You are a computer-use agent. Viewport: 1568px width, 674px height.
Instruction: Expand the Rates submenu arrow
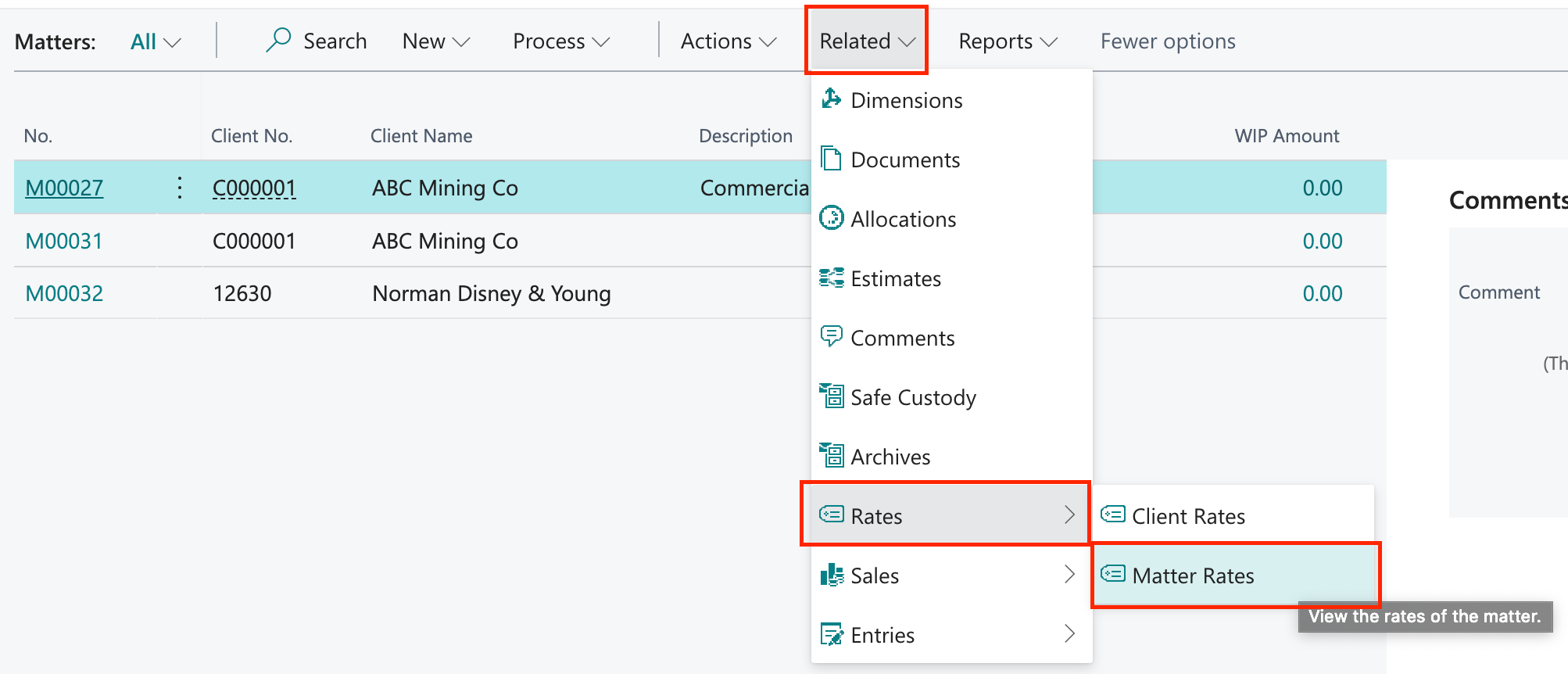[x=1069, y=514]
